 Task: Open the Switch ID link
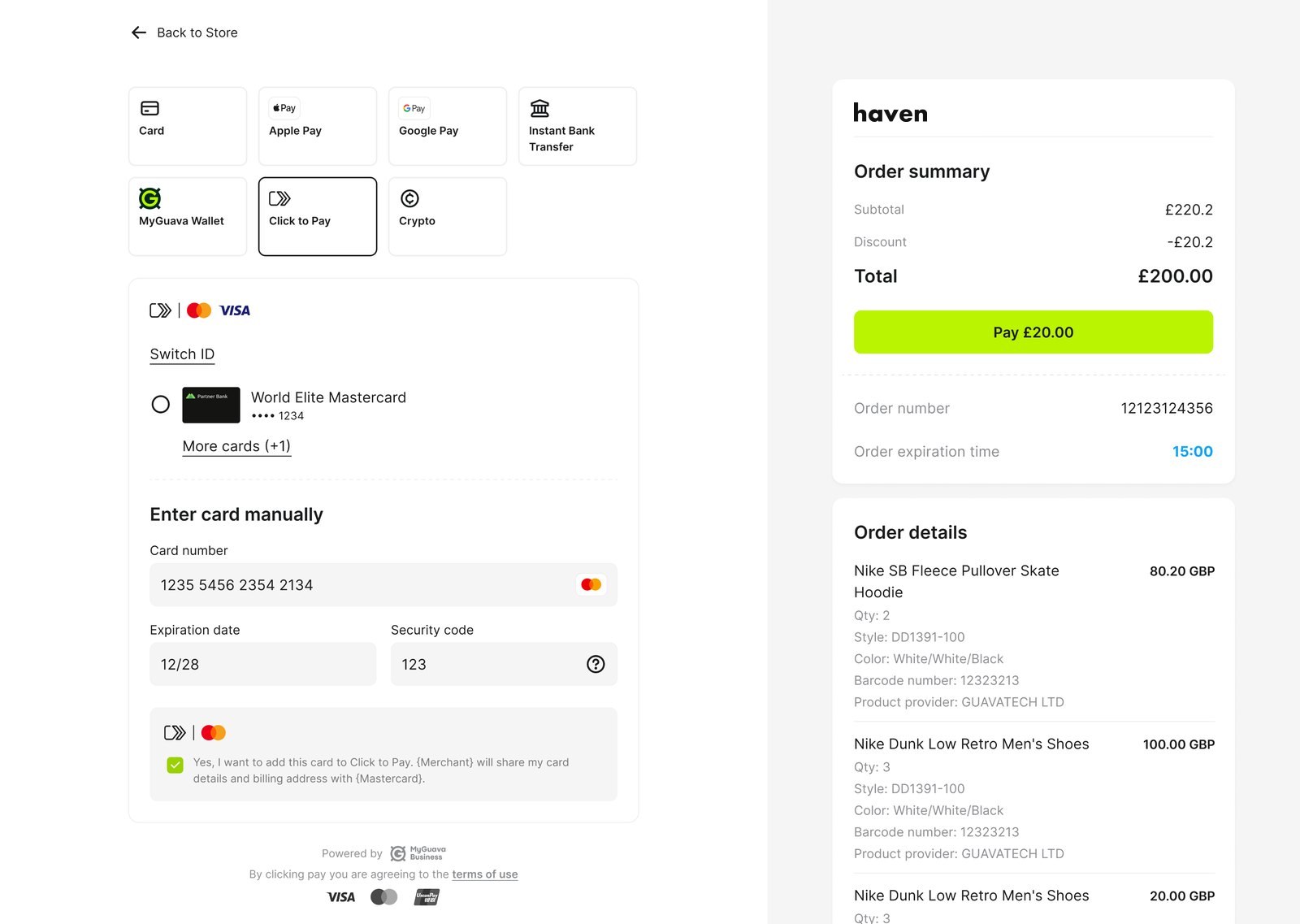tap(182, 354)
